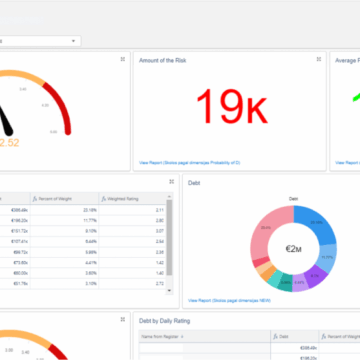Select the light blue 11.77% donut segment
Image resolution: width=360 pixels, height=360 pixels.
[x=327, y=258]
